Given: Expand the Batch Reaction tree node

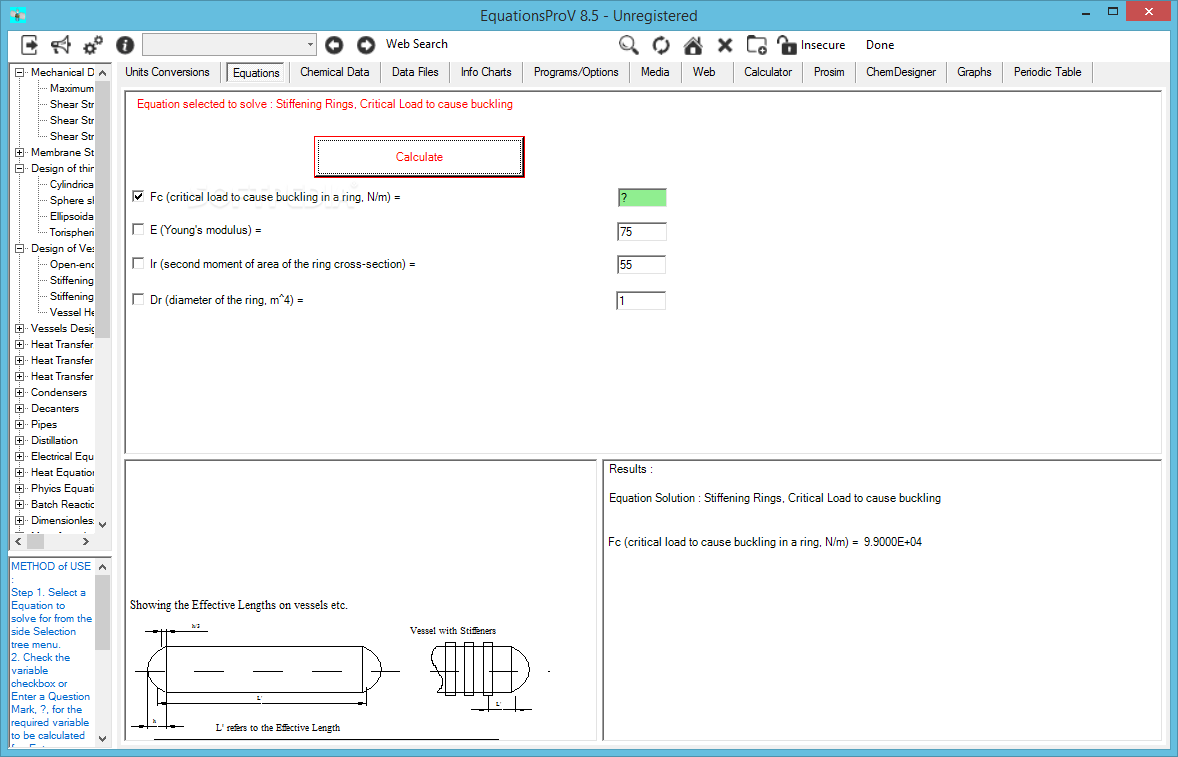Looking at the screenshot, I should click(20, 505).
